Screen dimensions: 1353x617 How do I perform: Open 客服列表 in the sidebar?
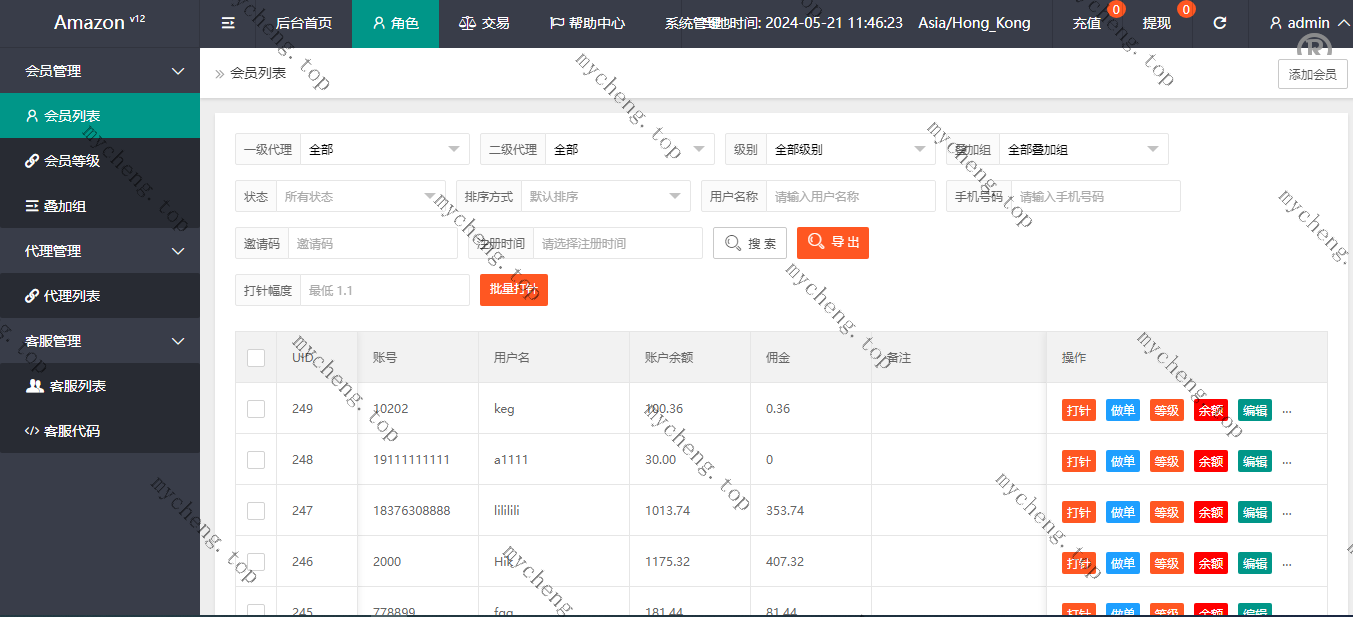[77, 386]
